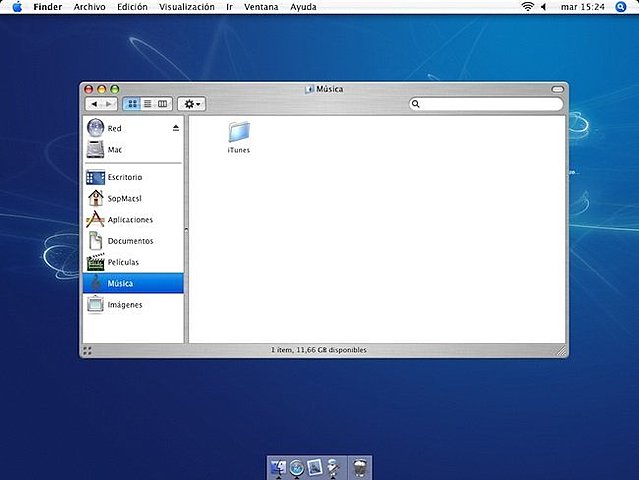Open Imágenes from the sidebar
Screen dimensions: 639x480
click(133, 304)
